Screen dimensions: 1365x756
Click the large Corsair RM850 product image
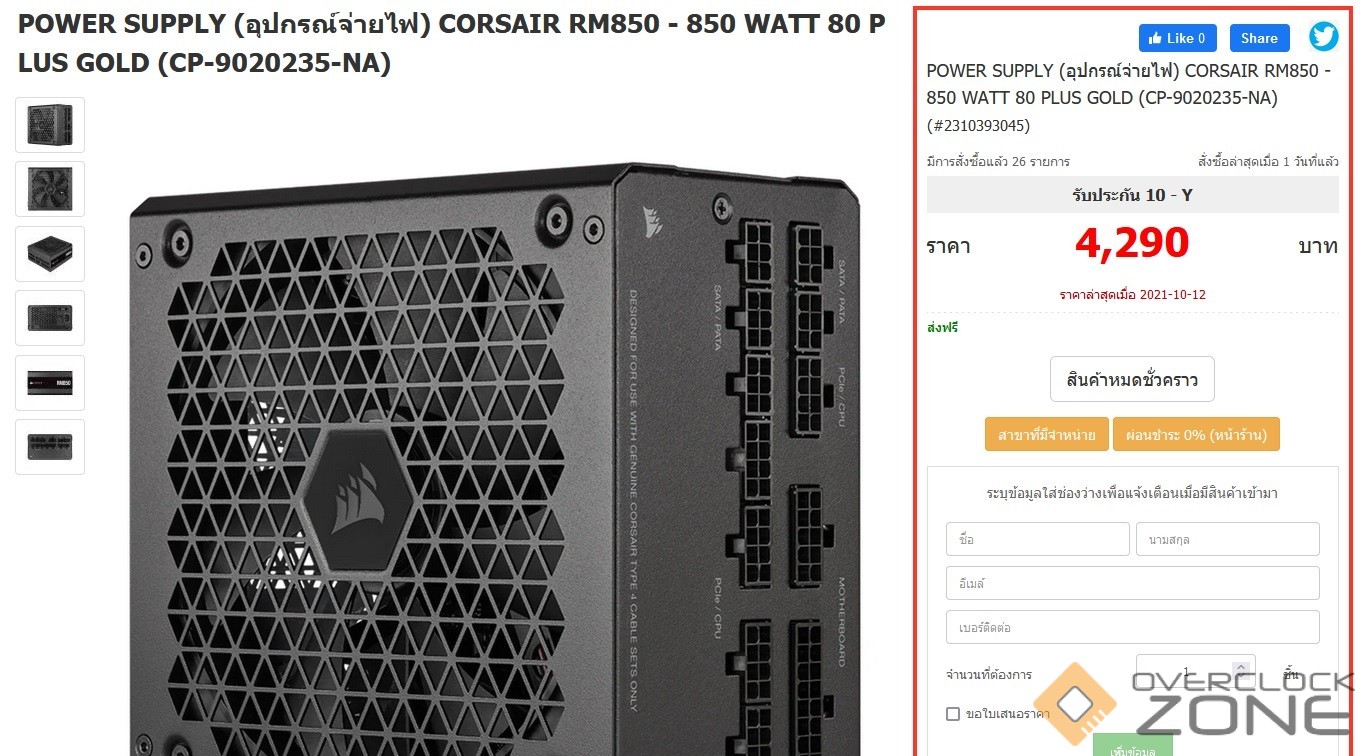click(x=495, y=460)
